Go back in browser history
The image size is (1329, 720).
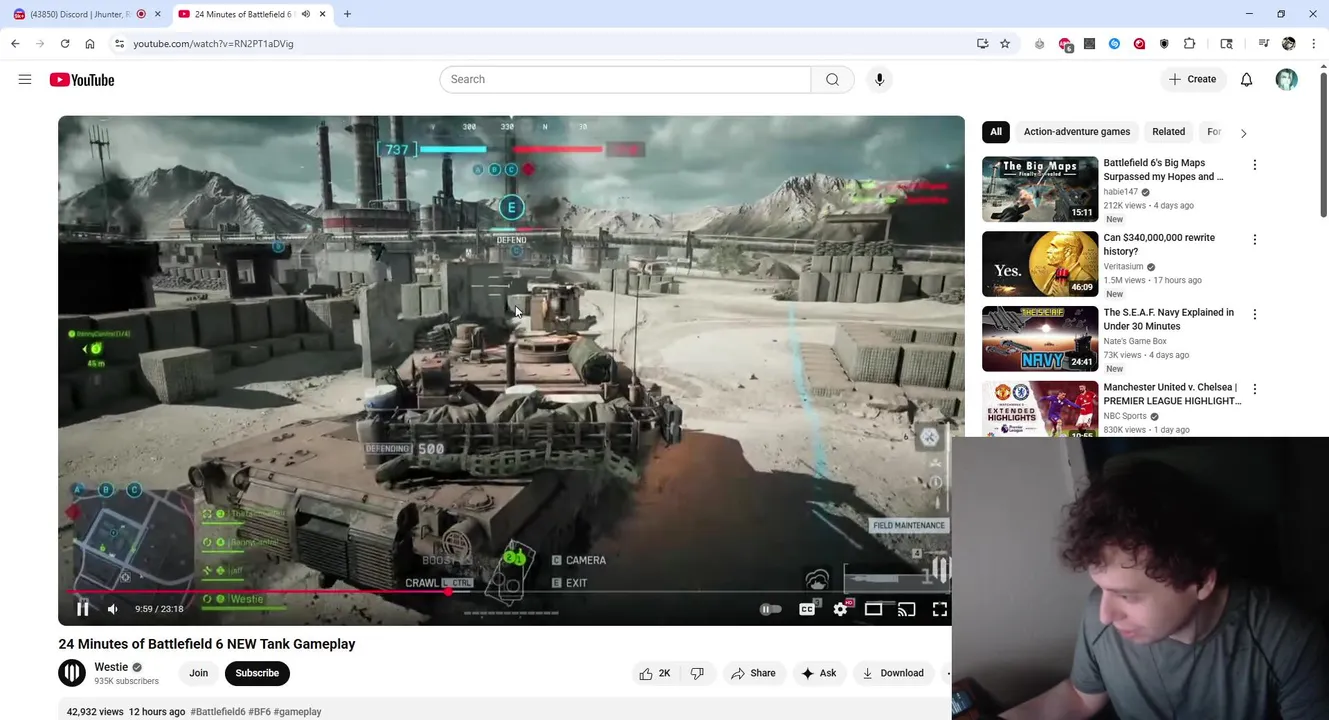[x=15, y=44]
